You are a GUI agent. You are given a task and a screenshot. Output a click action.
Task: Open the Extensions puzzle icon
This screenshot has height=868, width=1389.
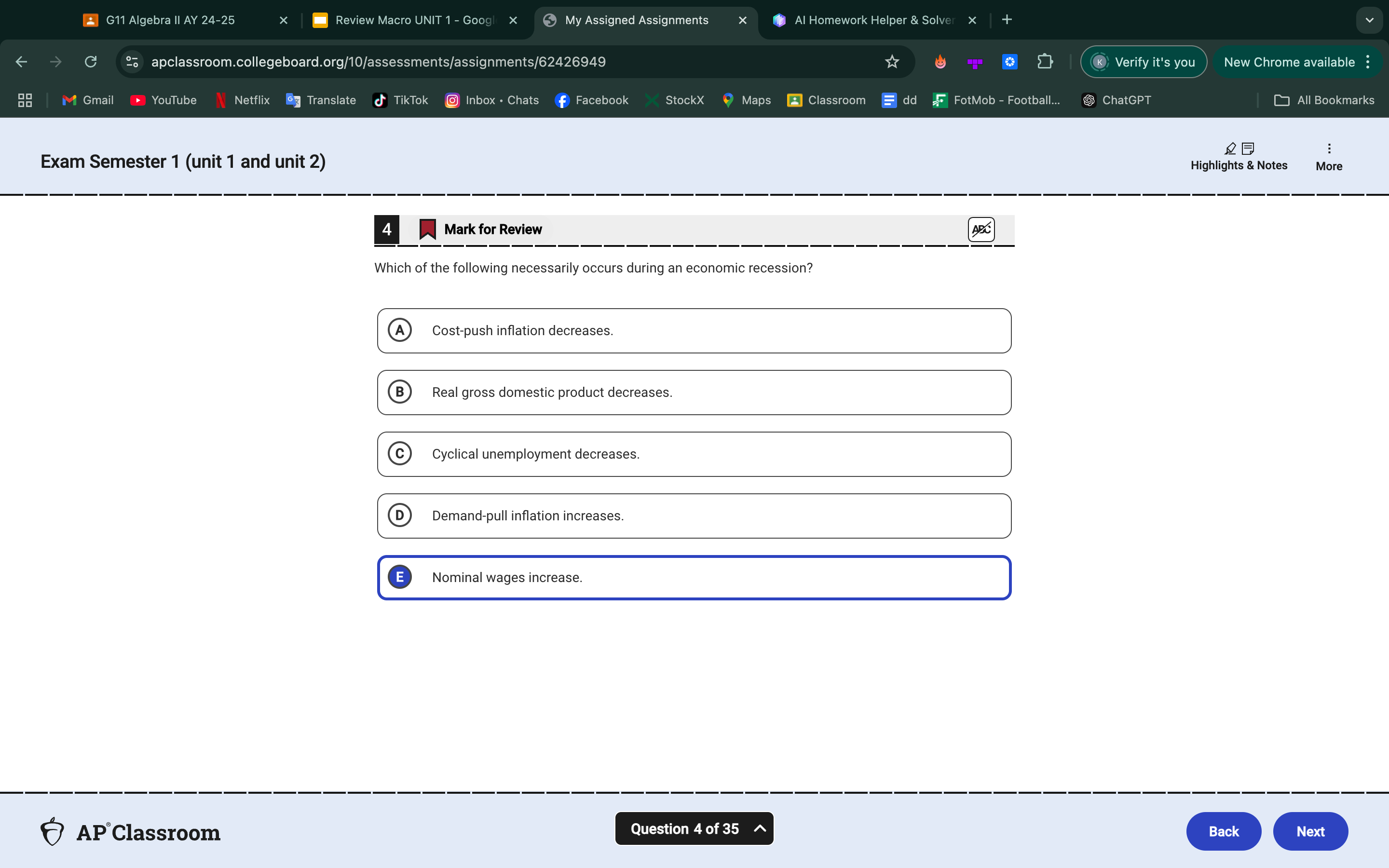click(1045, 62)
